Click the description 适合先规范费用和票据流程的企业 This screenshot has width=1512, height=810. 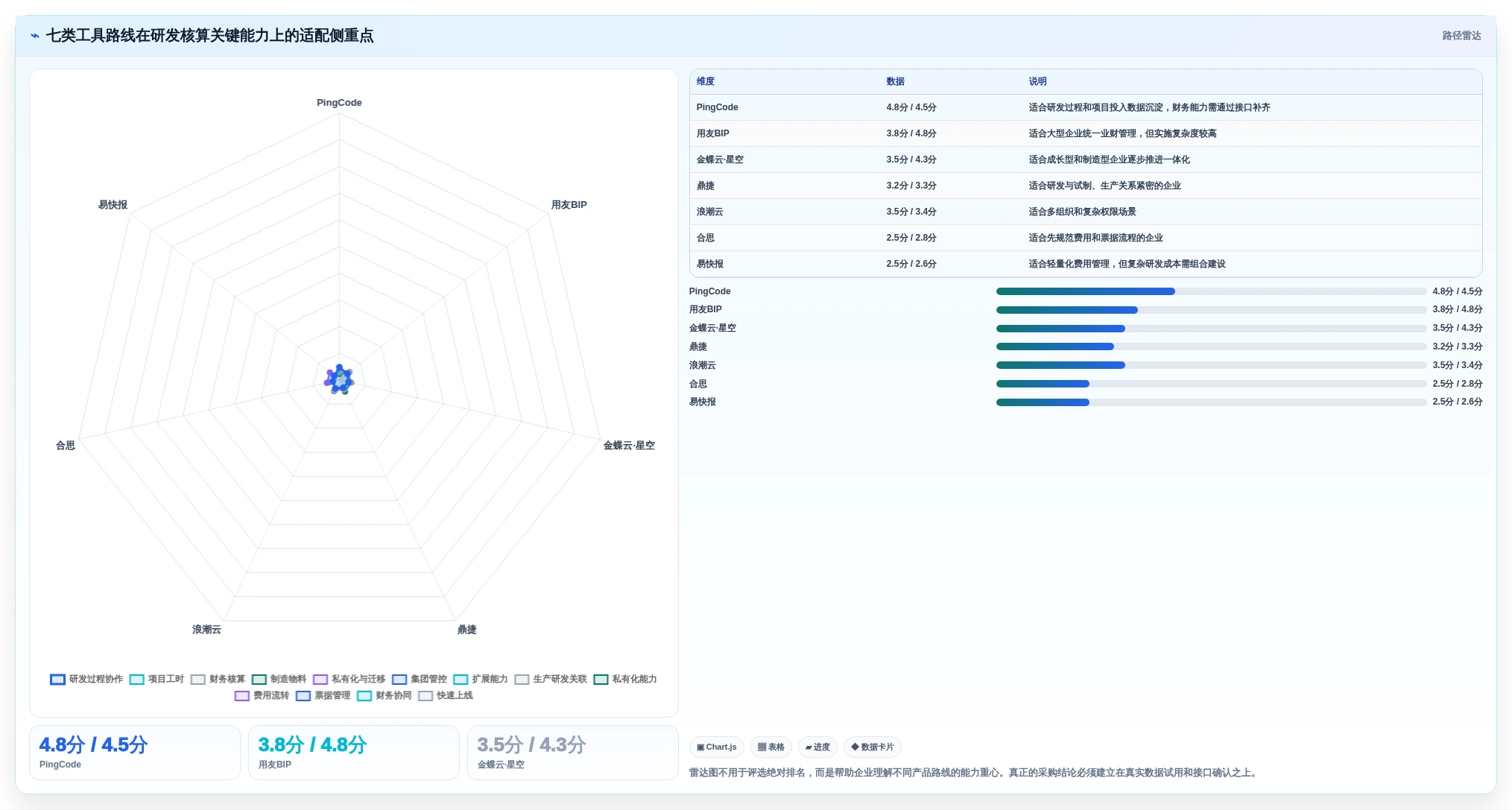[x=1095, y=238]
